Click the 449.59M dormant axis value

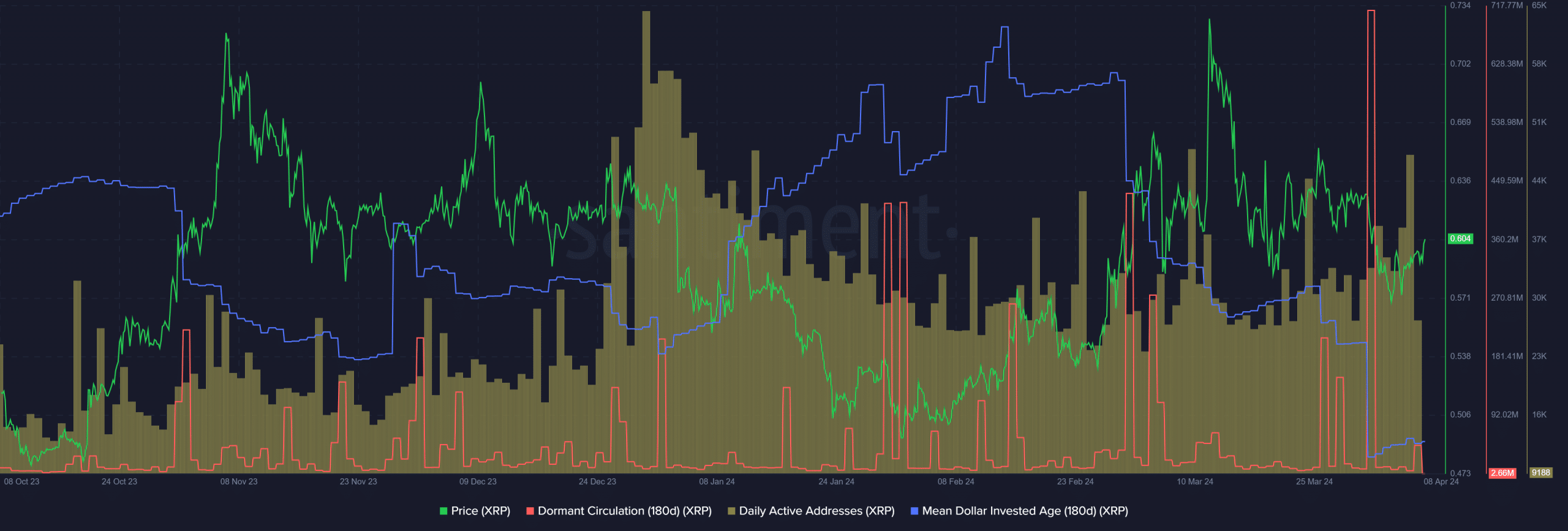click(x=1507, y=181)
